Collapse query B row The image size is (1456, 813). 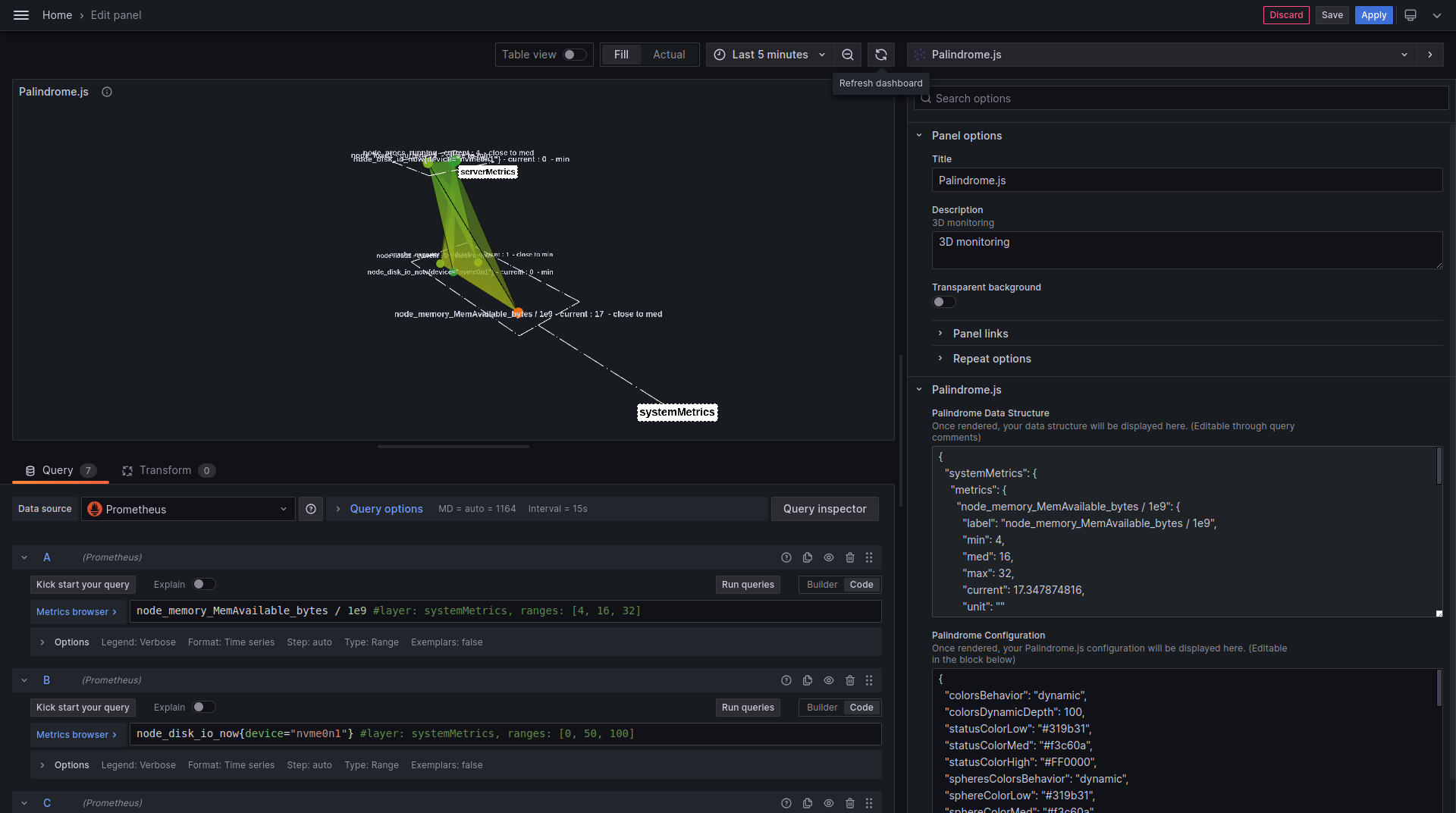coord(24,680)
